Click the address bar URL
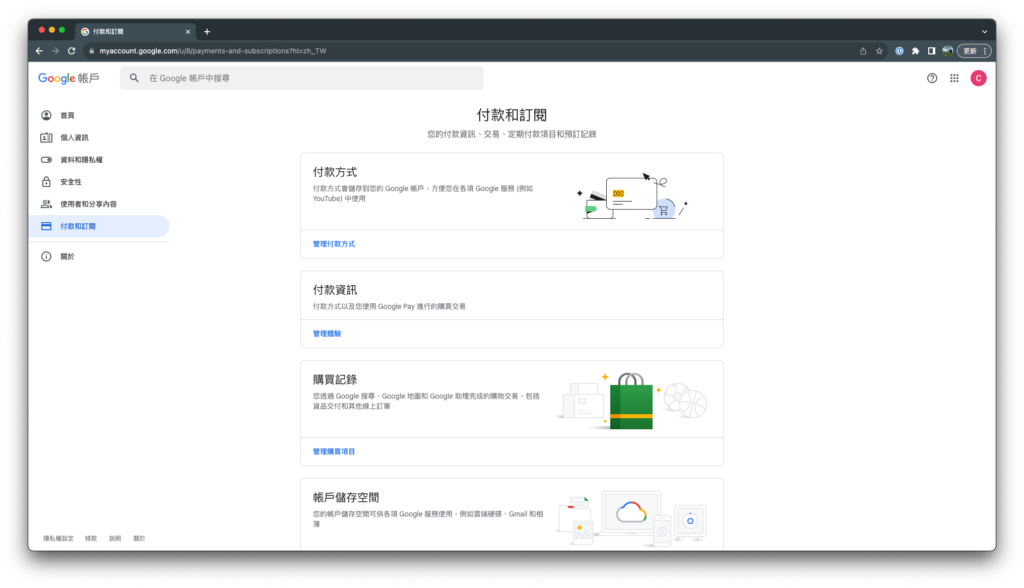This screenshot has width=1024, height=588. (213, 51)
